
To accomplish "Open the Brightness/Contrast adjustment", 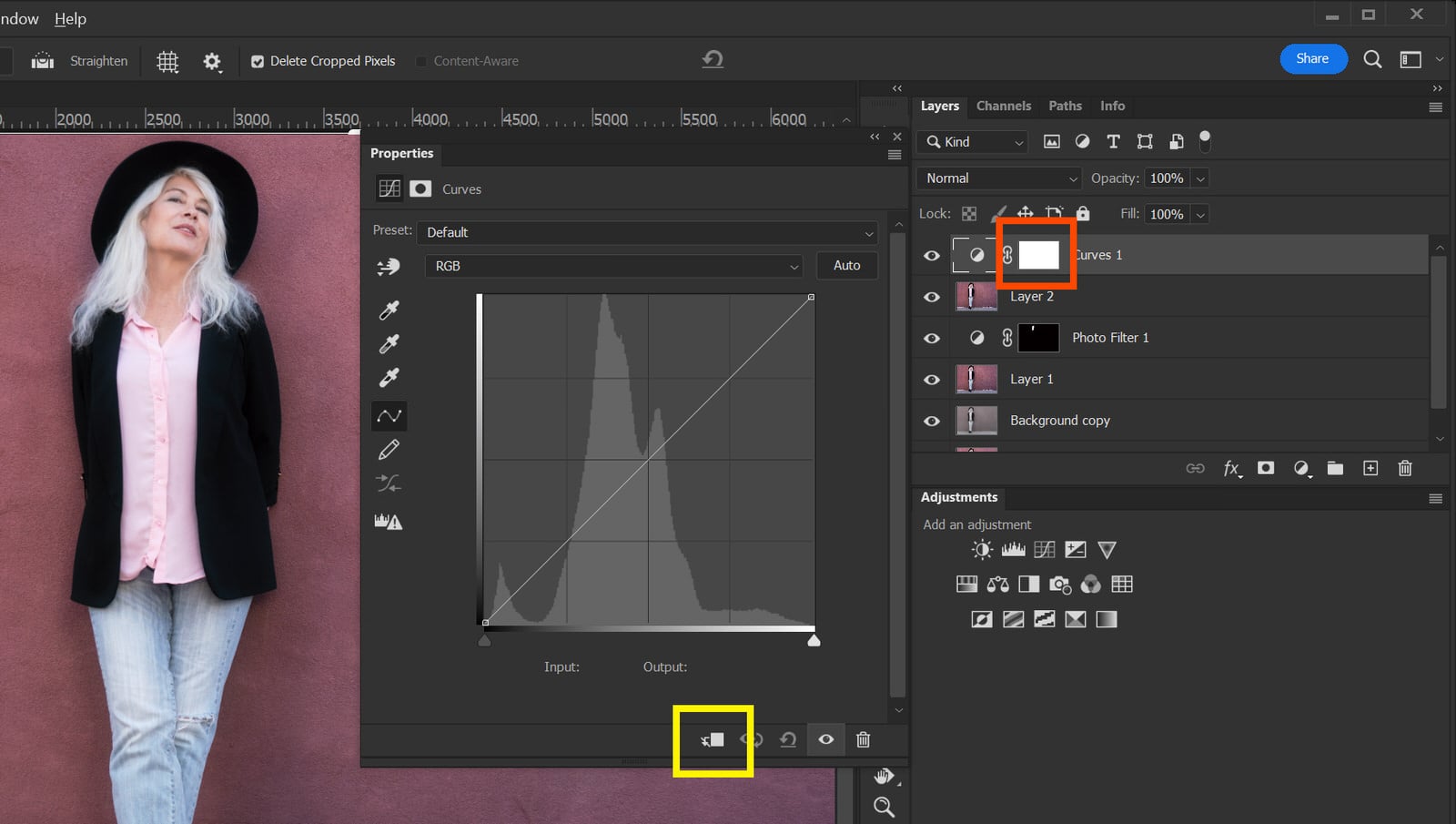I will [x=982, y=549].
